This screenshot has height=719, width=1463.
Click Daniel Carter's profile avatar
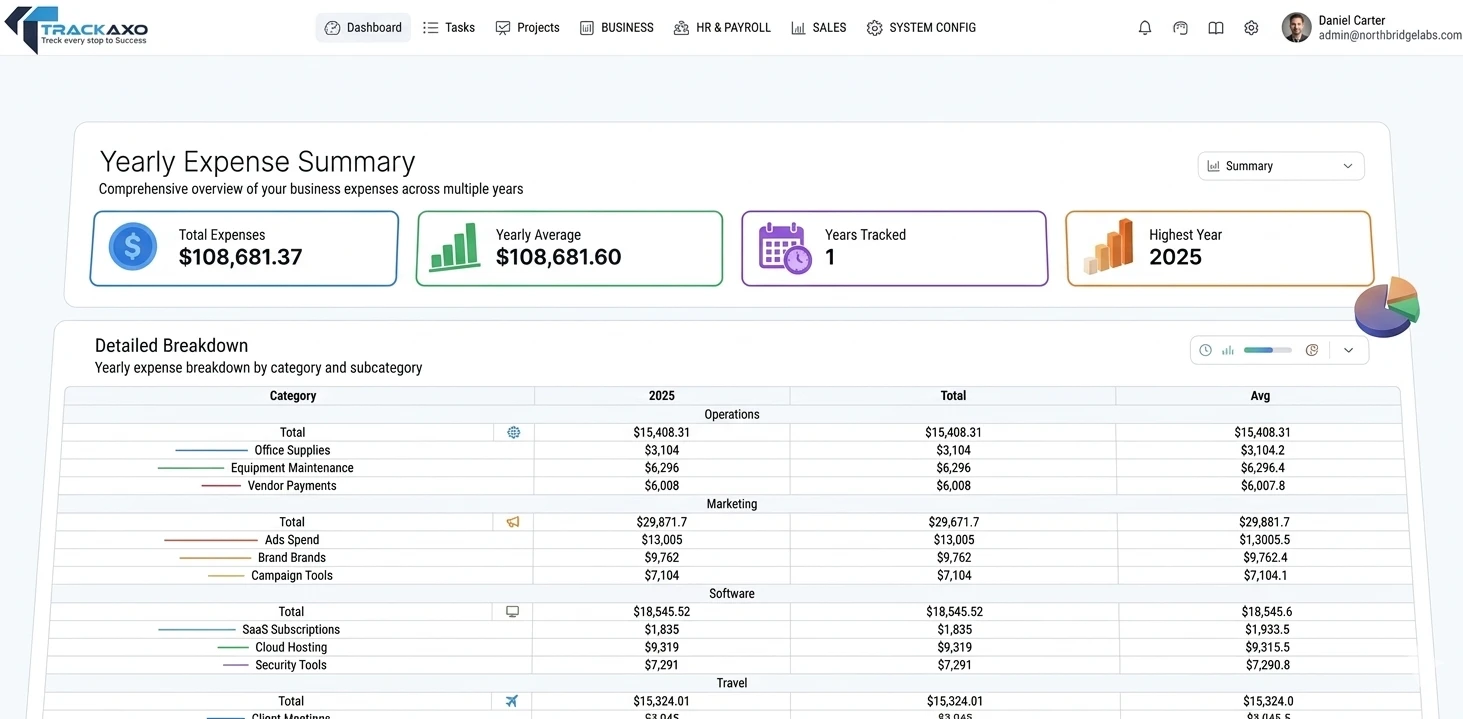[1296, 27]
